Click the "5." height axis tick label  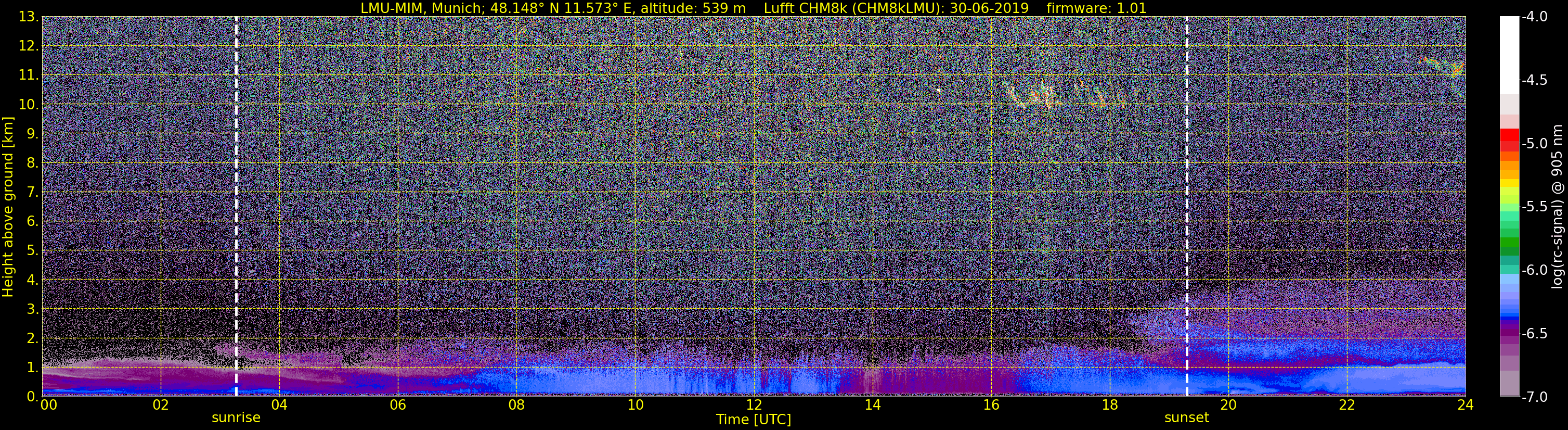click(32, 251)
